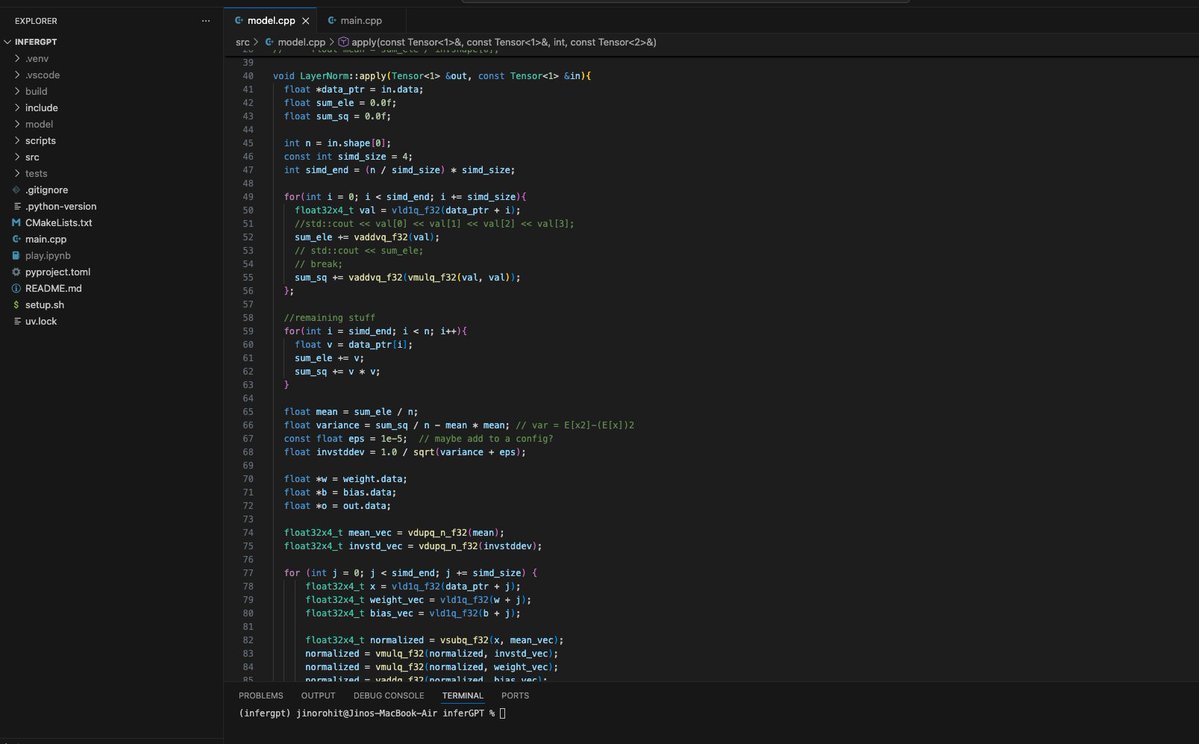This screenshot has width=1199, height=744.
Task: Click line number 77 in the gutter
Action: click(248, 573)
